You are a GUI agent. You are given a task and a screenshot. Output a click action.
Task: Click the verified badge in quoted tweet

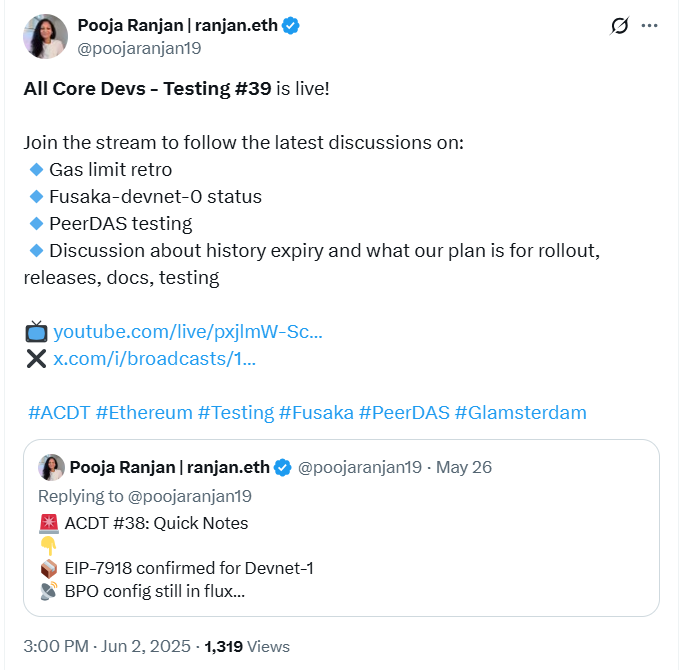284,467
